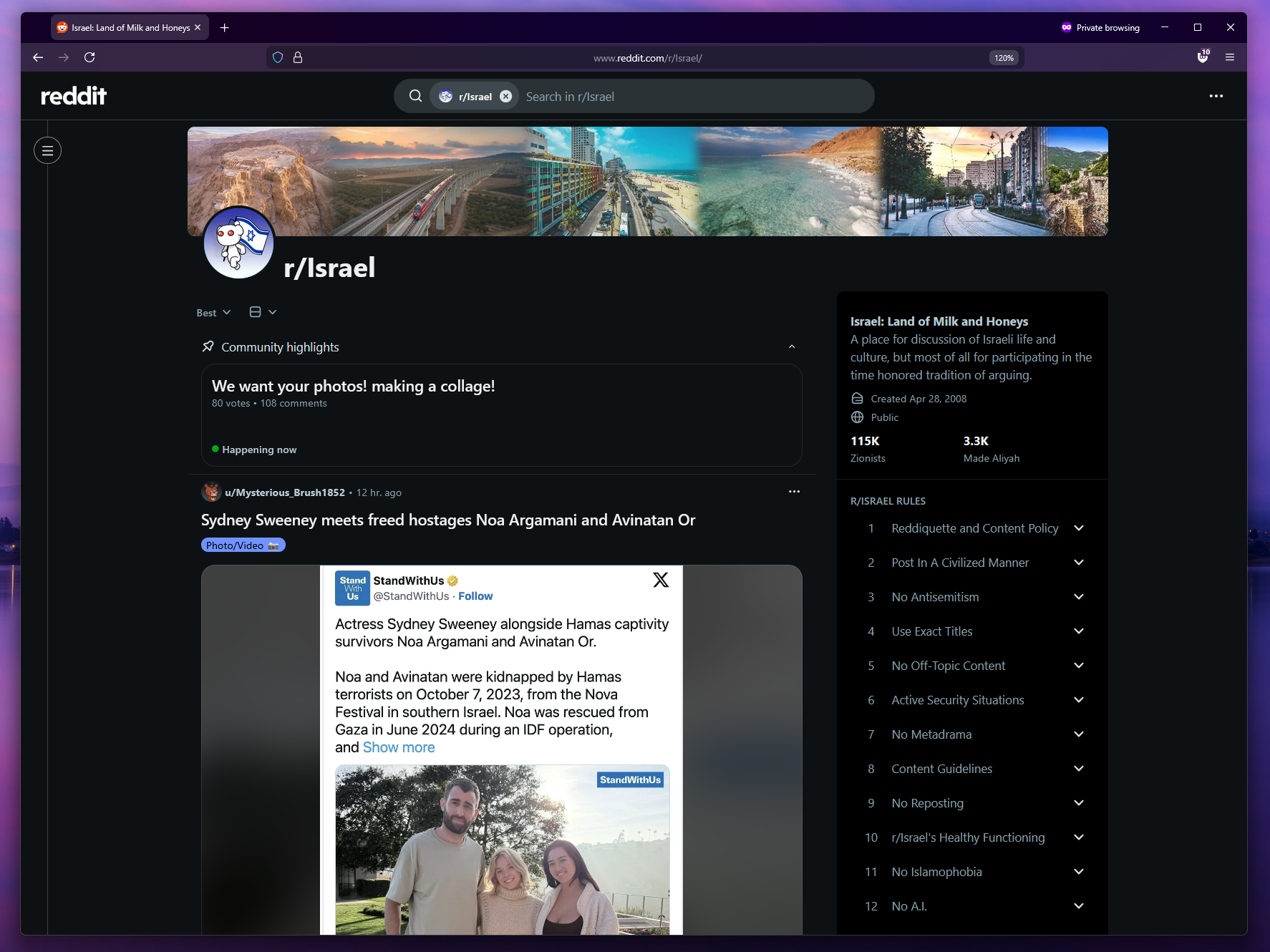Screen dimensions: 1270x952
Task: Reload the current Reddit page
Action: [89, 57]
